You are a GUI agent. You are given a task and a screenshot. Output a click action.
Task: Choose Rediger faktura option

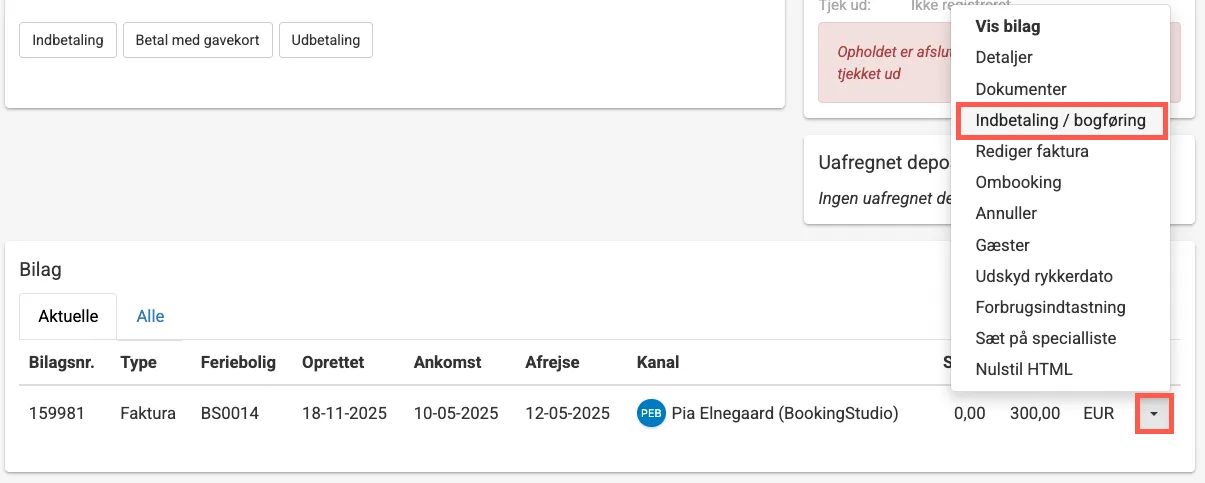point(1032,152)
